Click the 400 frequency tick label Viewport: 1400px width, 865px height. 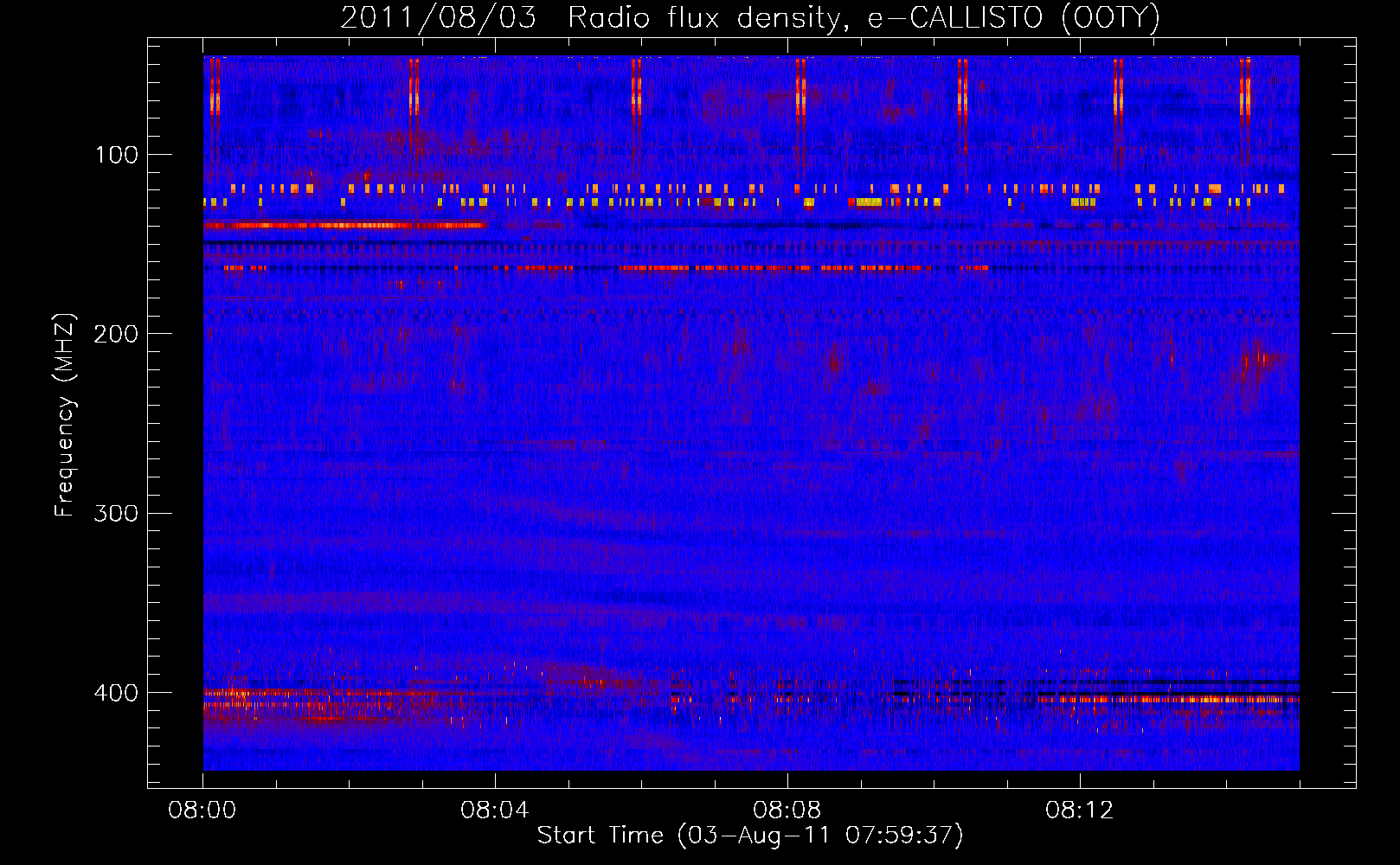tap(116, 693)
